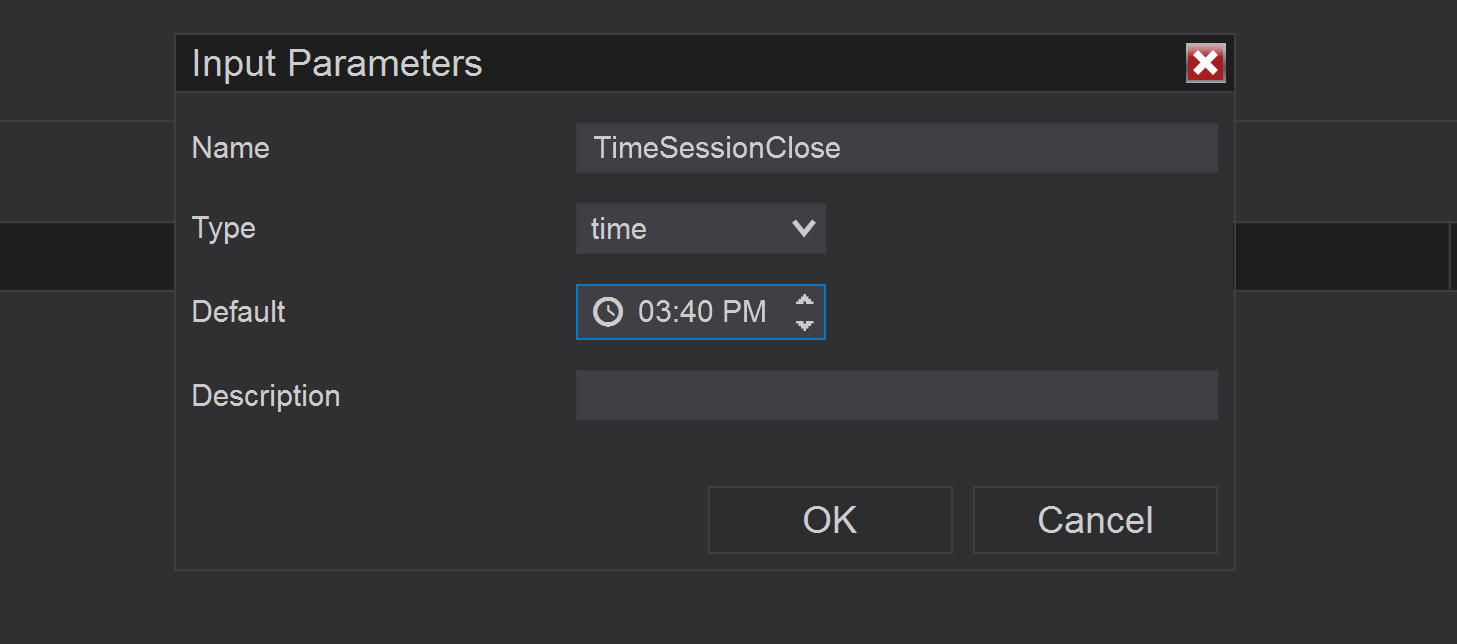Click the "Name" label
The height and width of the screenshot is (644, 1457).
pos(231,148)
